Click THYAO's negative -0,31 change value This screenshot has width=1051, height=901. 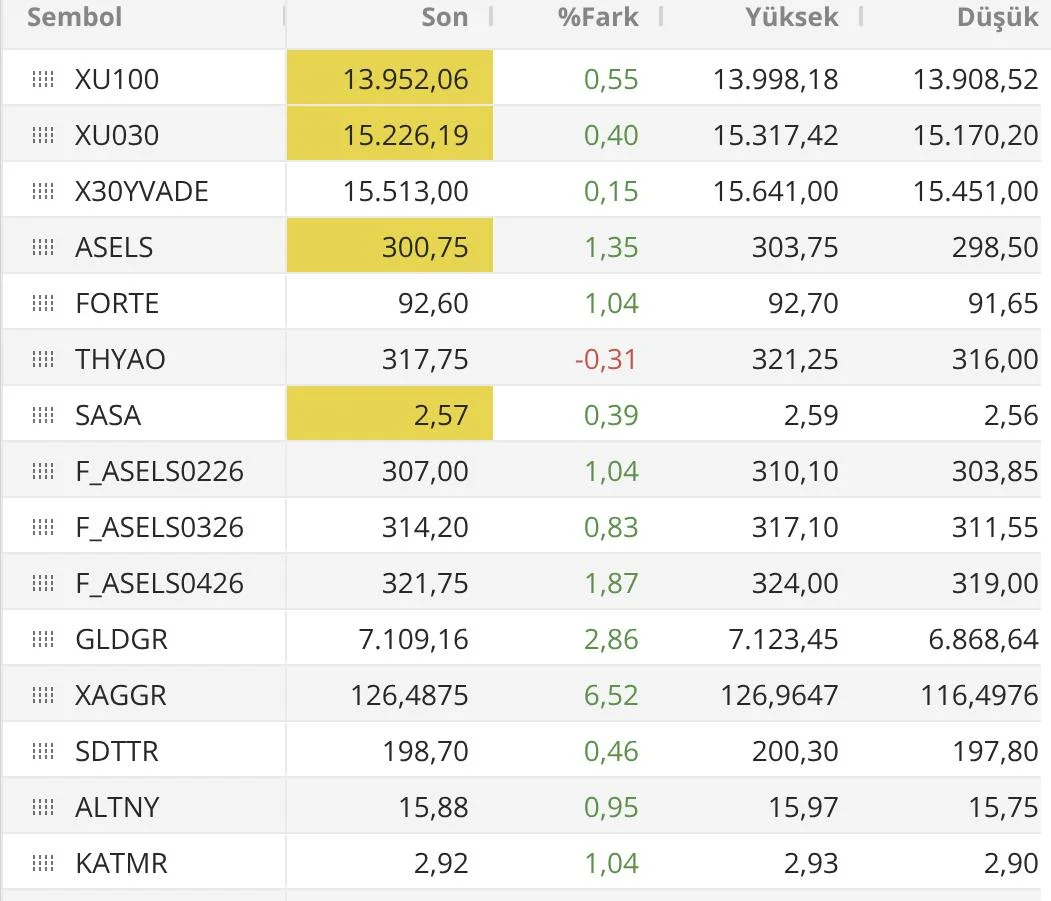[x=606, y=359]
